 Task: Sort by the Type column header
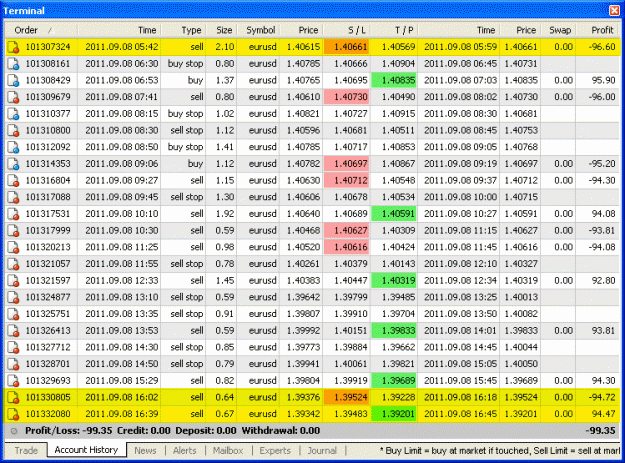pyautogui.click(x=183, y=30)
